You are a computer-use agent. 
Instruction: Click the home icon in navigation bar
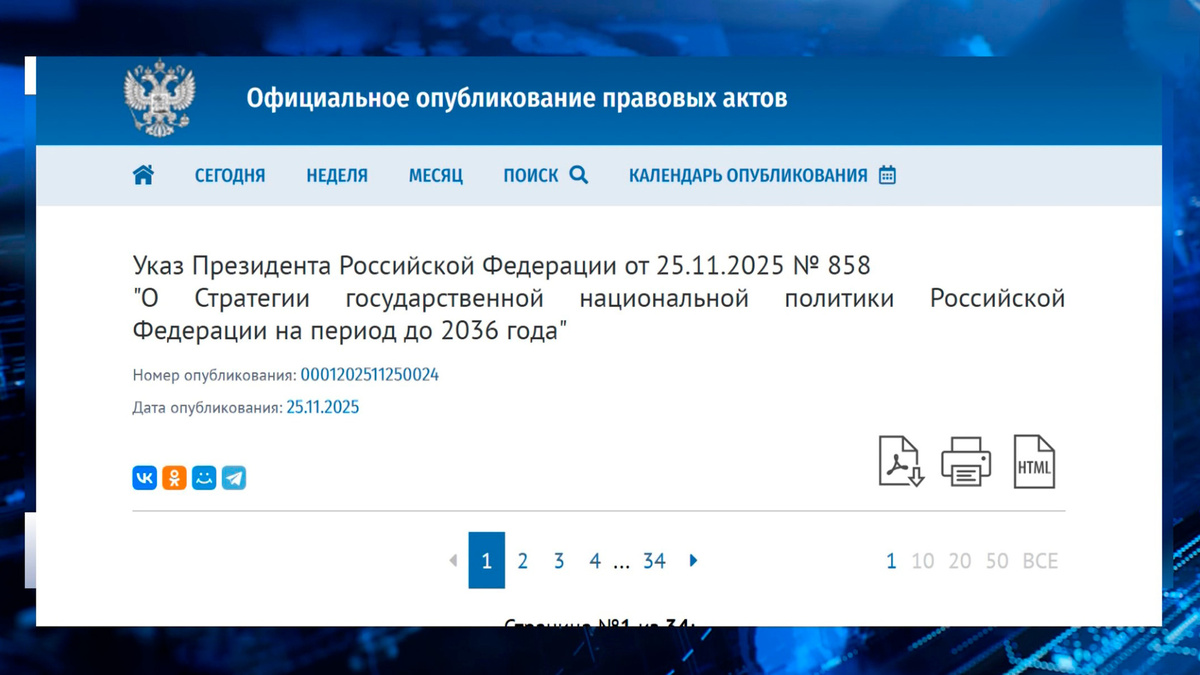143,175
